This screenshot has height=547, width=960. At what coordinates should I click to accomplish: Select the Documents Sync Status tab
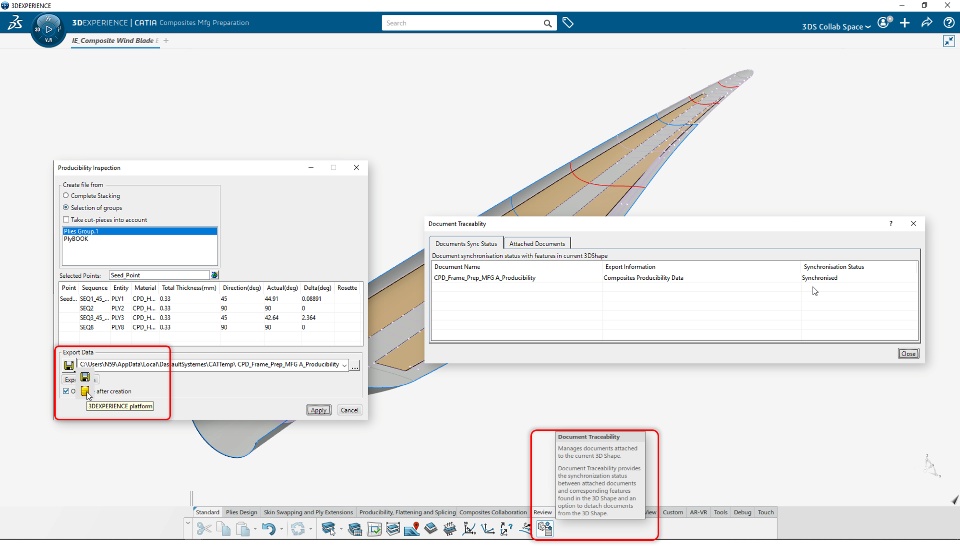click(x=466, y=243)
